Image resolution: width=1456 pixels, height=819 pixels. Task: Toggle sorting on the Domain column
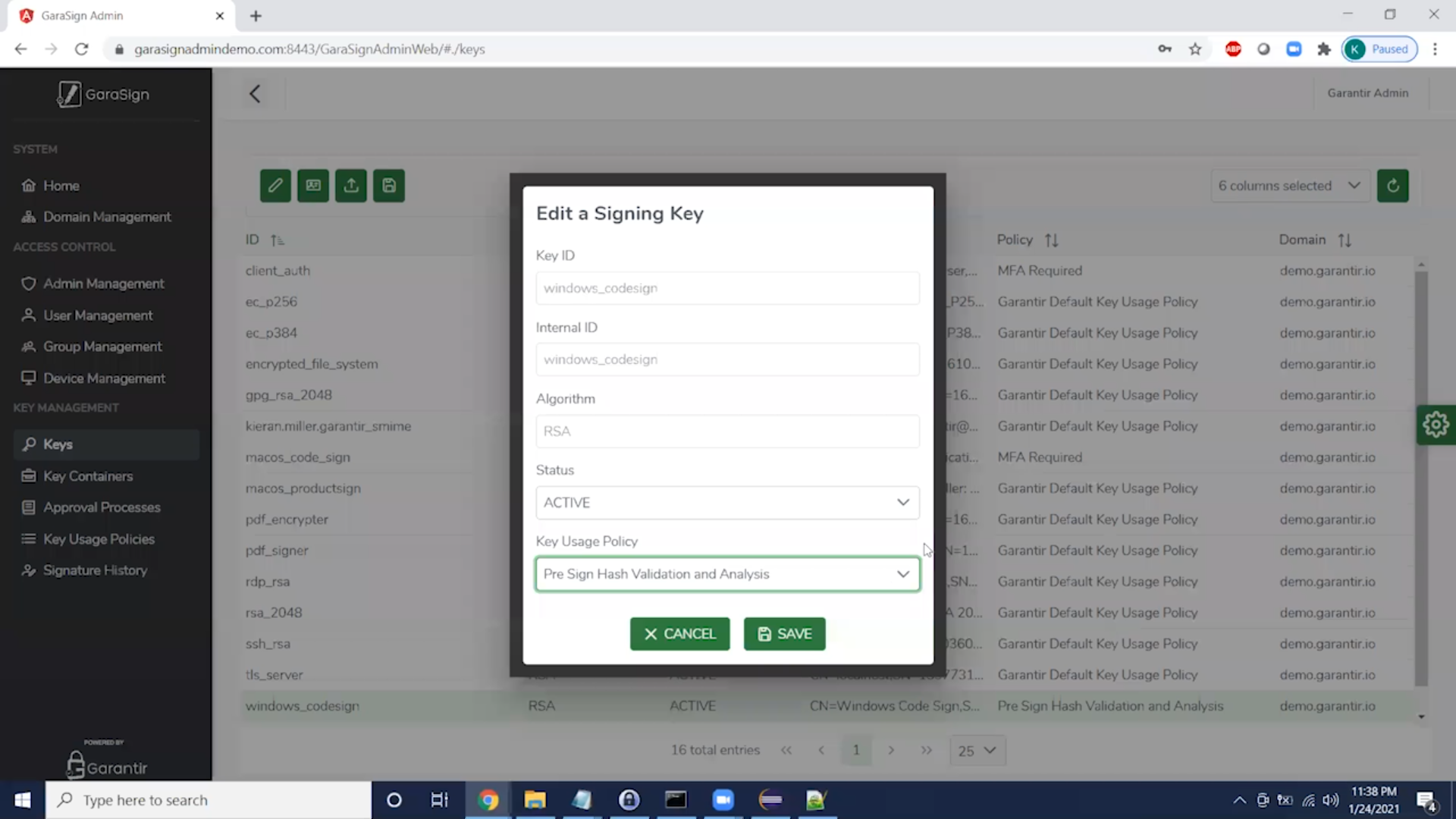tap(1346, 240)
